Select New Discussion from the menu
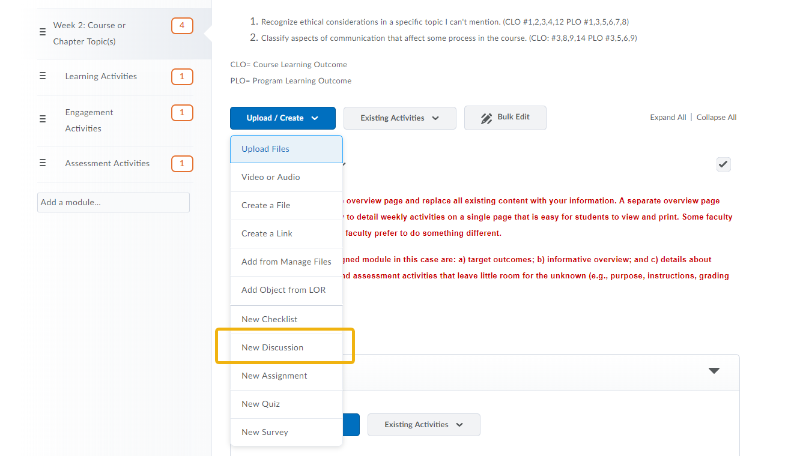 (x=273, y=347)
